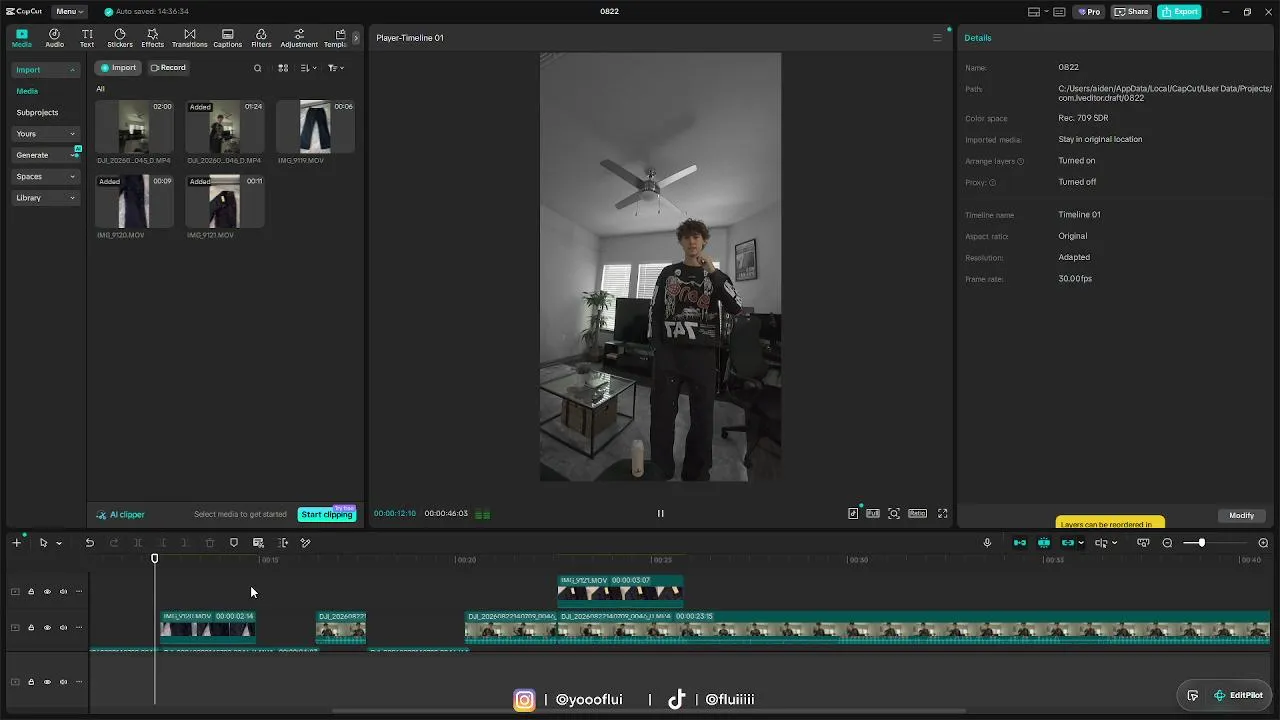The height and width of the screenshot is (720, 1280).
Task: Open the Audio tab
Action: point(54,38)
